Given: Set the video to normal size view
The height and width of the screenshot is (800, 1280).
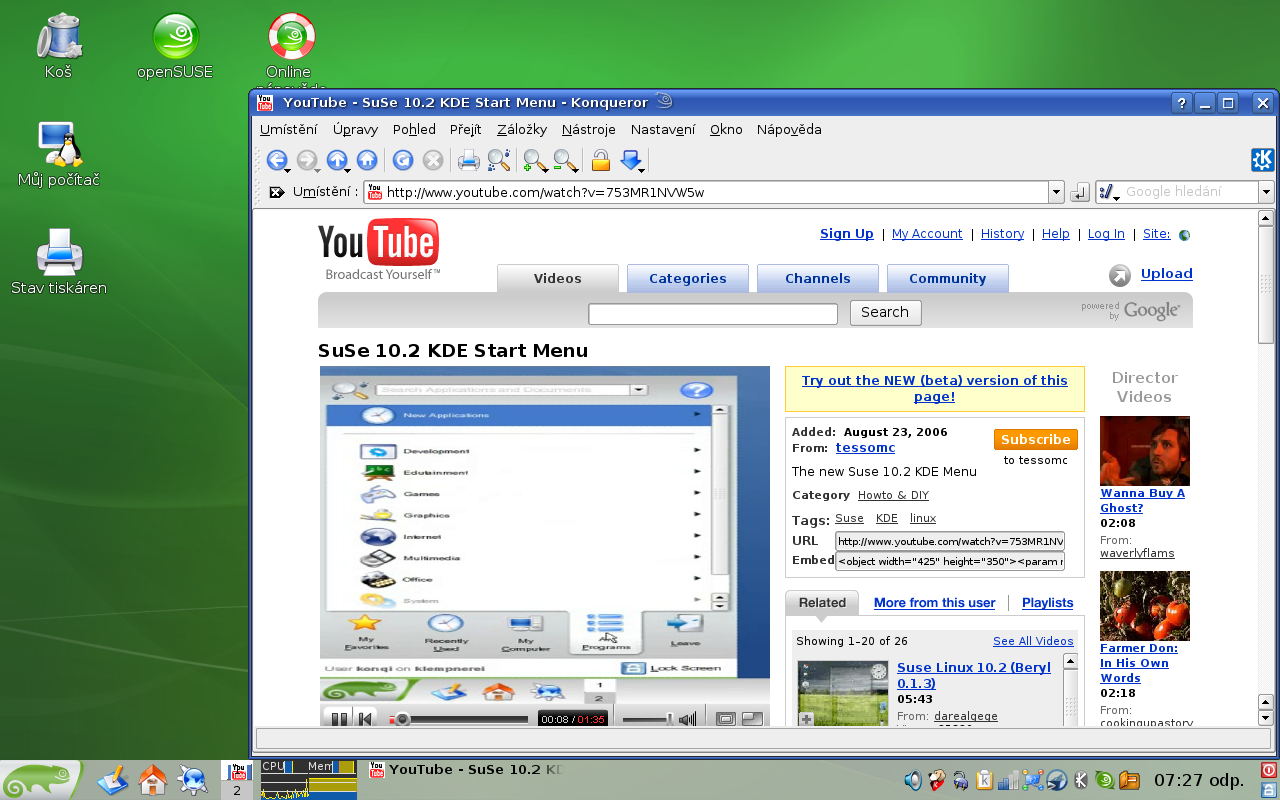Looking at the screenshot, I should click(x=726, y=719).
